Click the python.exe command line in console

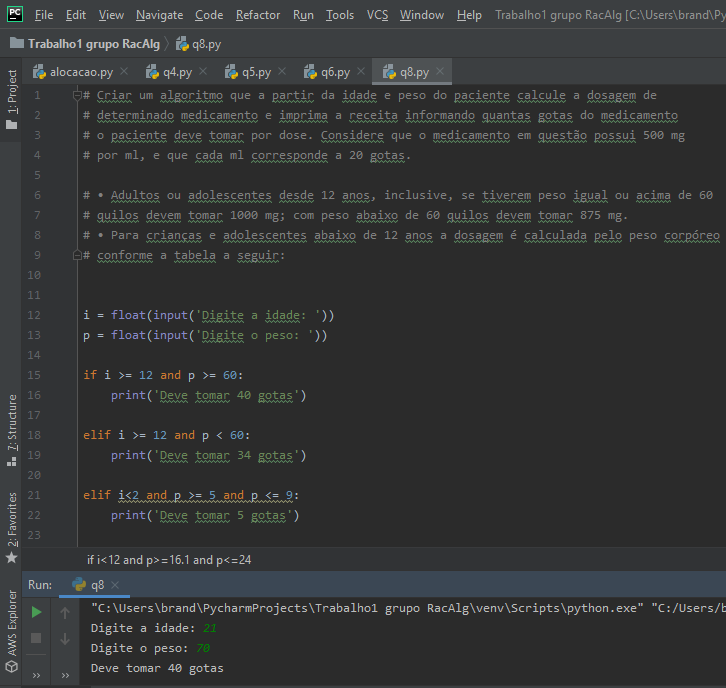(408, 608)
